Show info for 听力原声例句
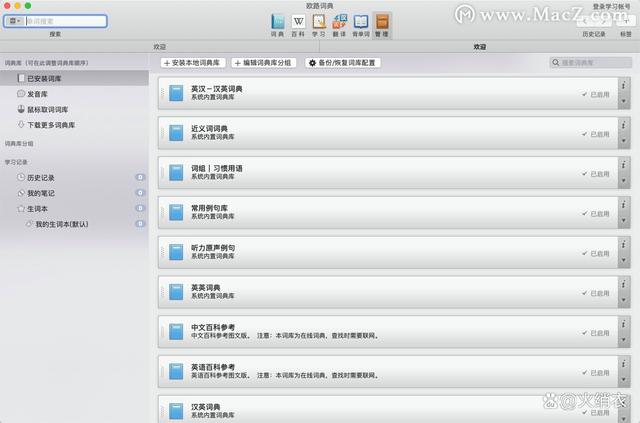The height and width of the screenshot is (423, 640). (624, 244)
